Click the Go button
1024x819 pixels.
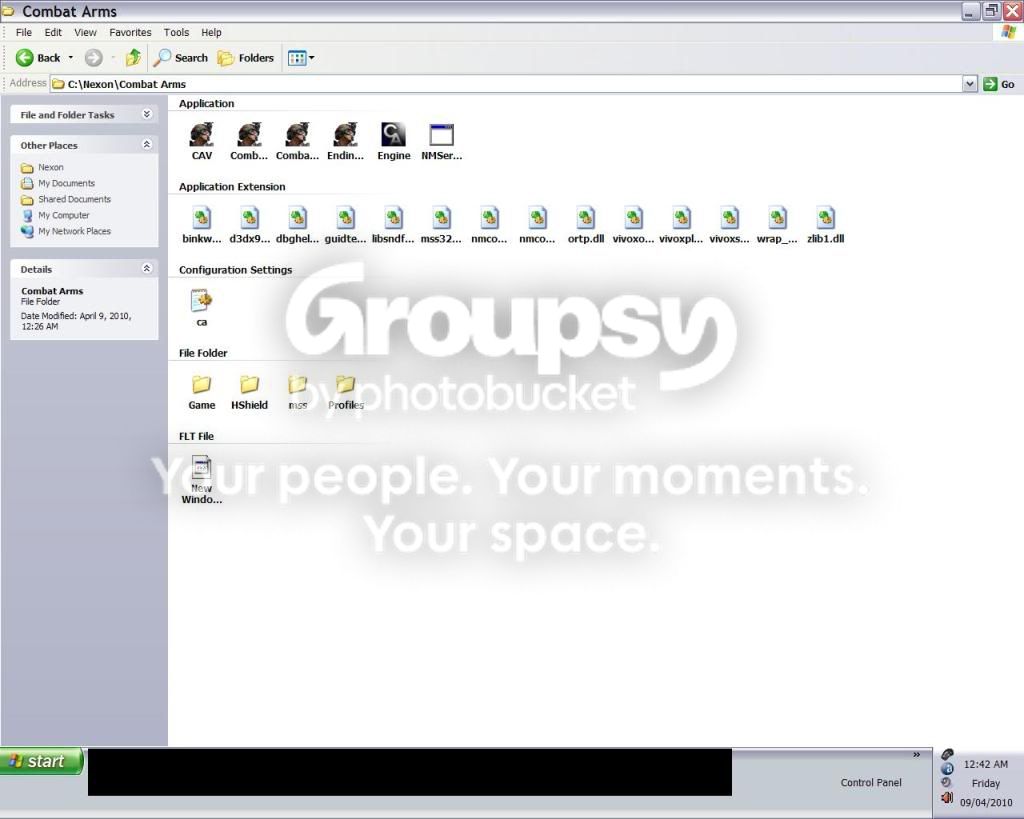pyautogui.click(x=999, y=84)
